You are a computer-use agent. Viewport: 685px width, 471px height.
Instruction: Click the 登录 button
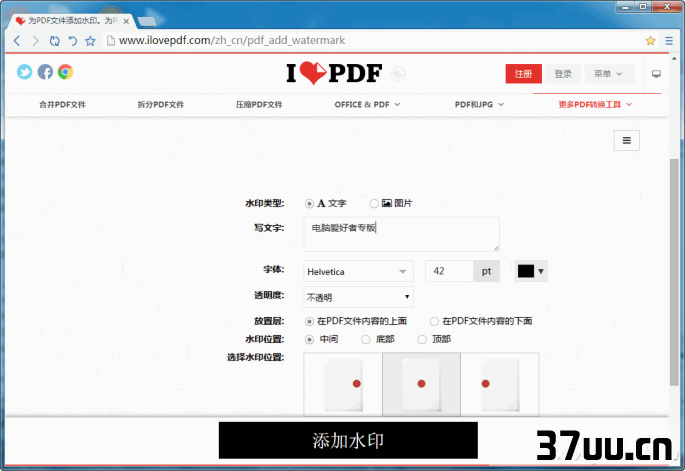(x=563, y=74)
